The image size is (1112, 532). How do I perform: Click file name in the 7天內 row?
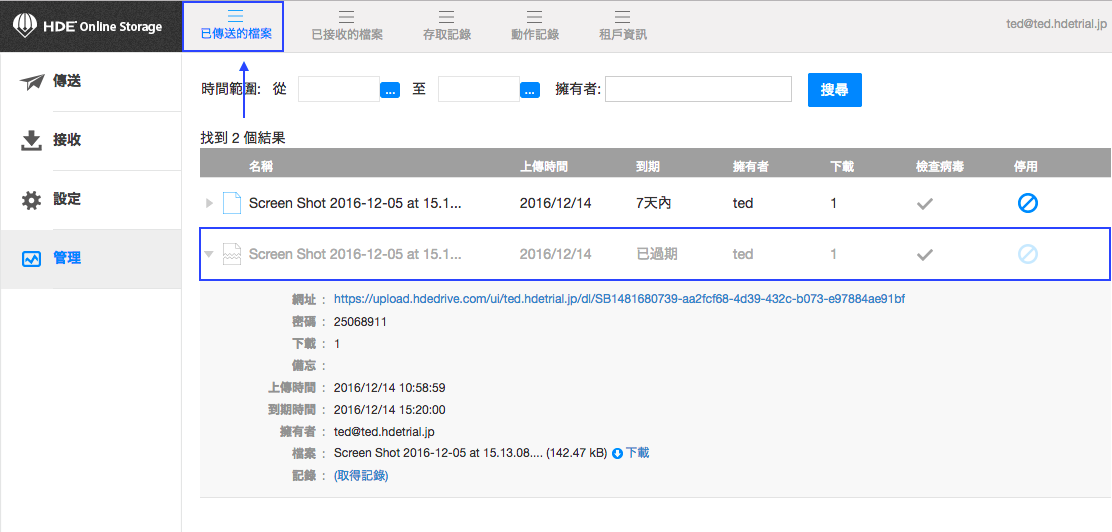click(355, 204)
